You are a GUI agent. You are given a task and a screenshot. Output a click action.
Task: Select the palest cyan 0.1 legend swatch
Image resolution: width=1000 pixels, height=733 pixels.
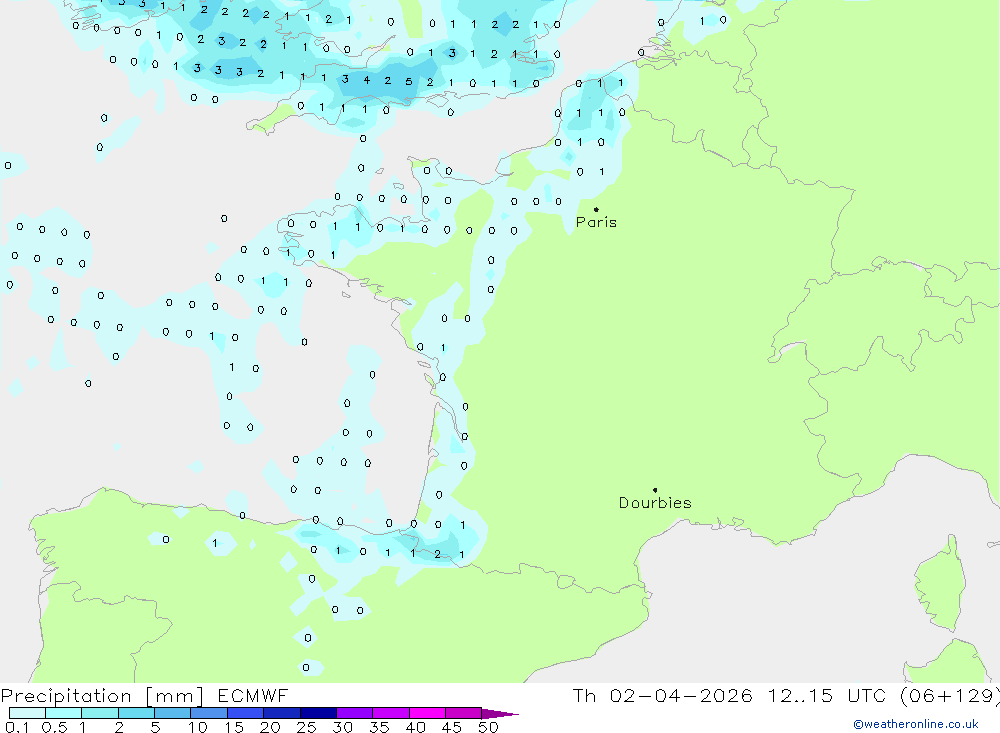click(x=27, y=713)
